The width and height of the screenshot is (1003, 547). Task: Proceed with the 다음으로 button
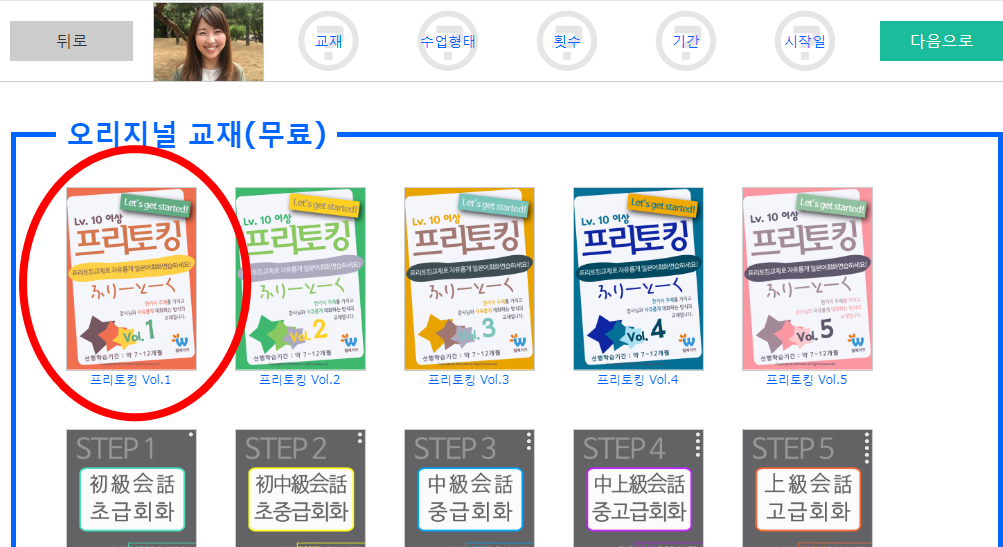click(941, 41)
